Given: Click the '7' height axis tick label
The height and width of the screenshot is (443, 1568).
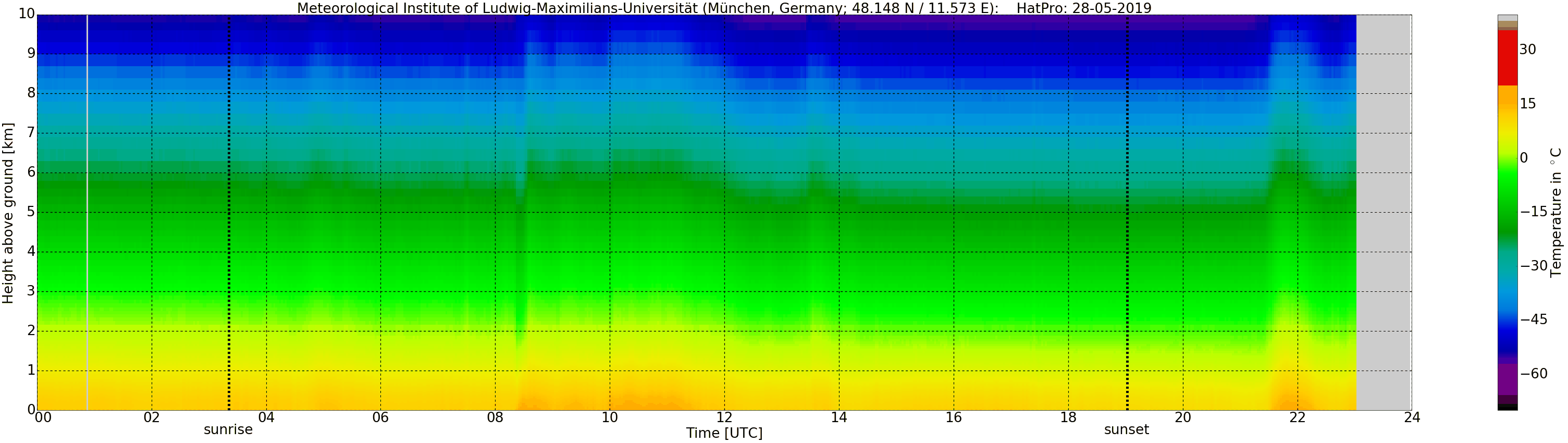Looking at the screenshot, I should [x=30, y=133].
